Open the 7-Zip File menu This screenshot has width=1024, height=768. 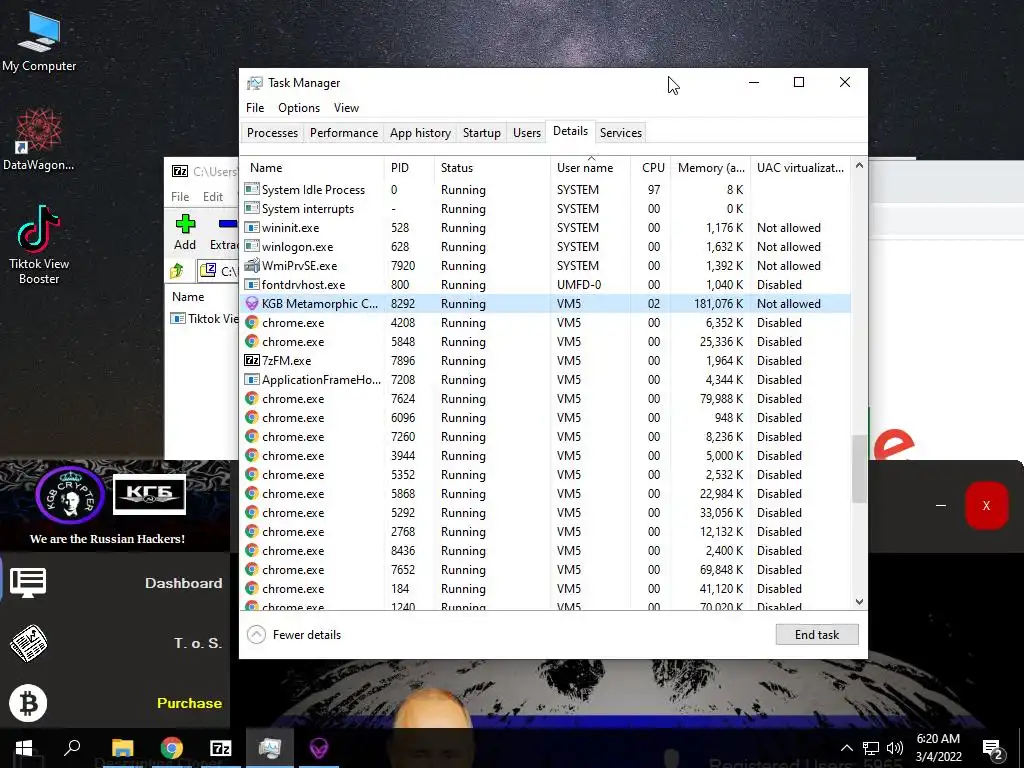pos(180,197)
